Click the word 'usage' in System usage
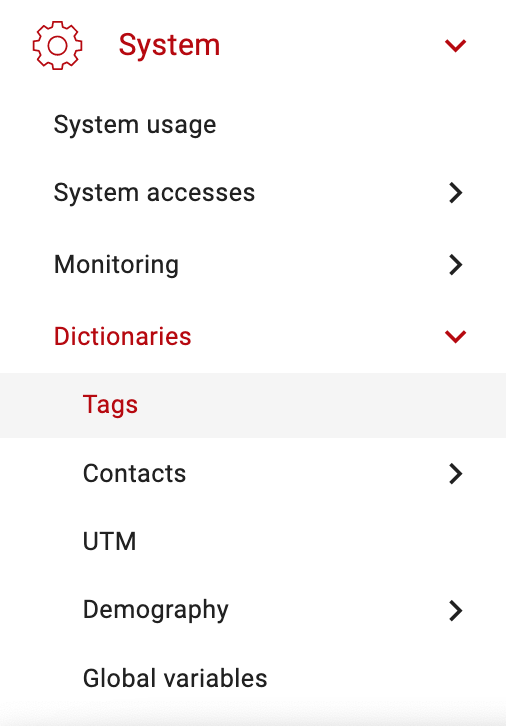 tap(181, 125)
